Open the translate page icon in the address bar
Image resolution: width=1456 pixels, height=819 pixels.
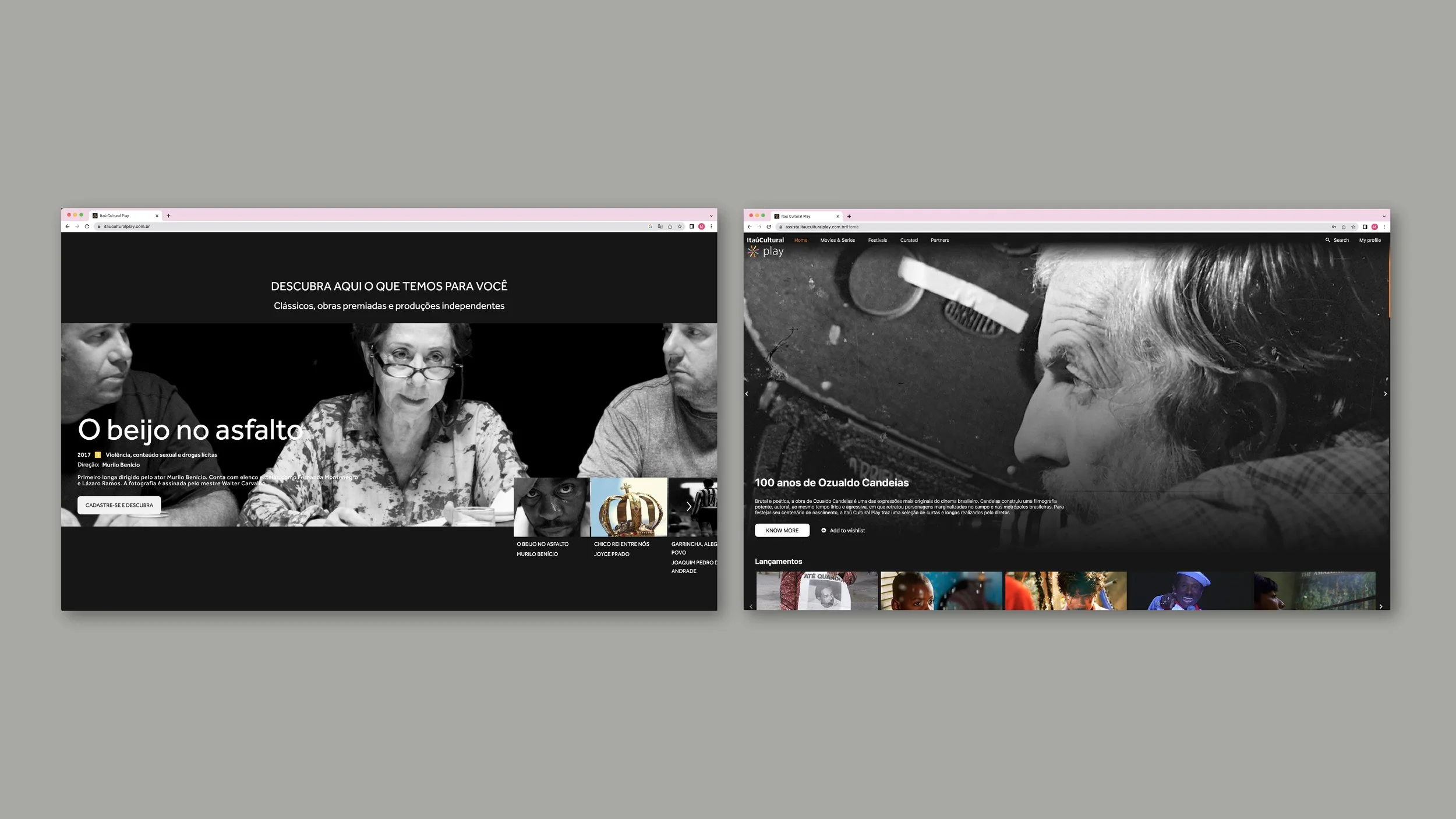pyautogui.click(x=660, y=227)
